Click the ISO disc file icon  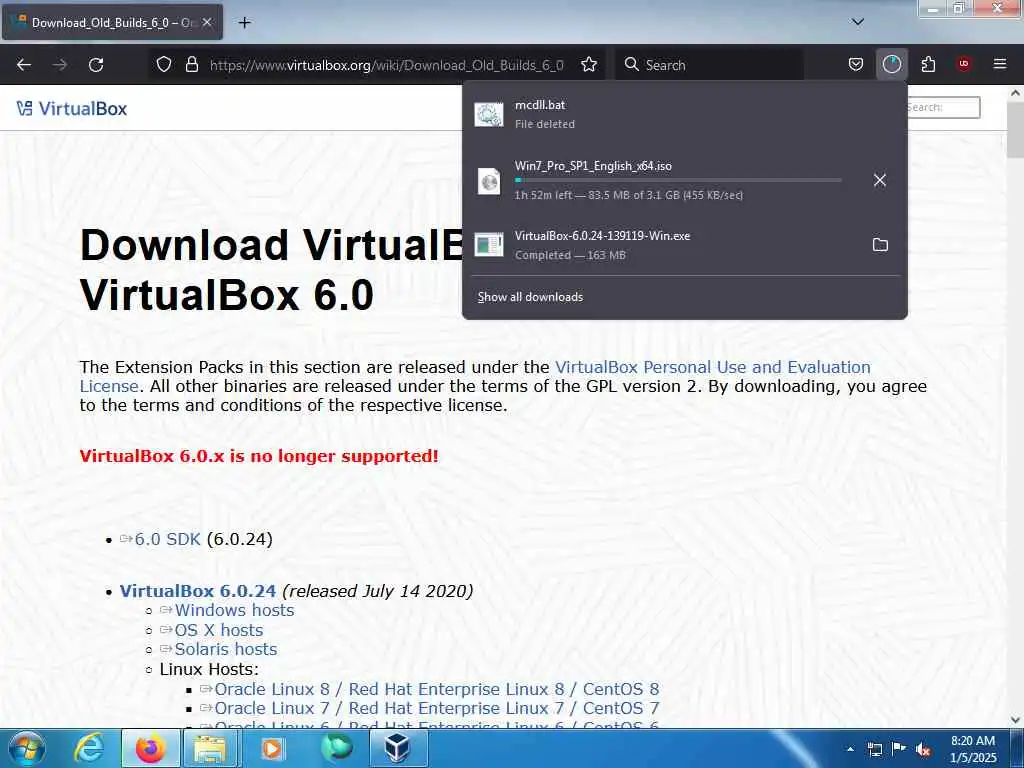tap(488, 181)
